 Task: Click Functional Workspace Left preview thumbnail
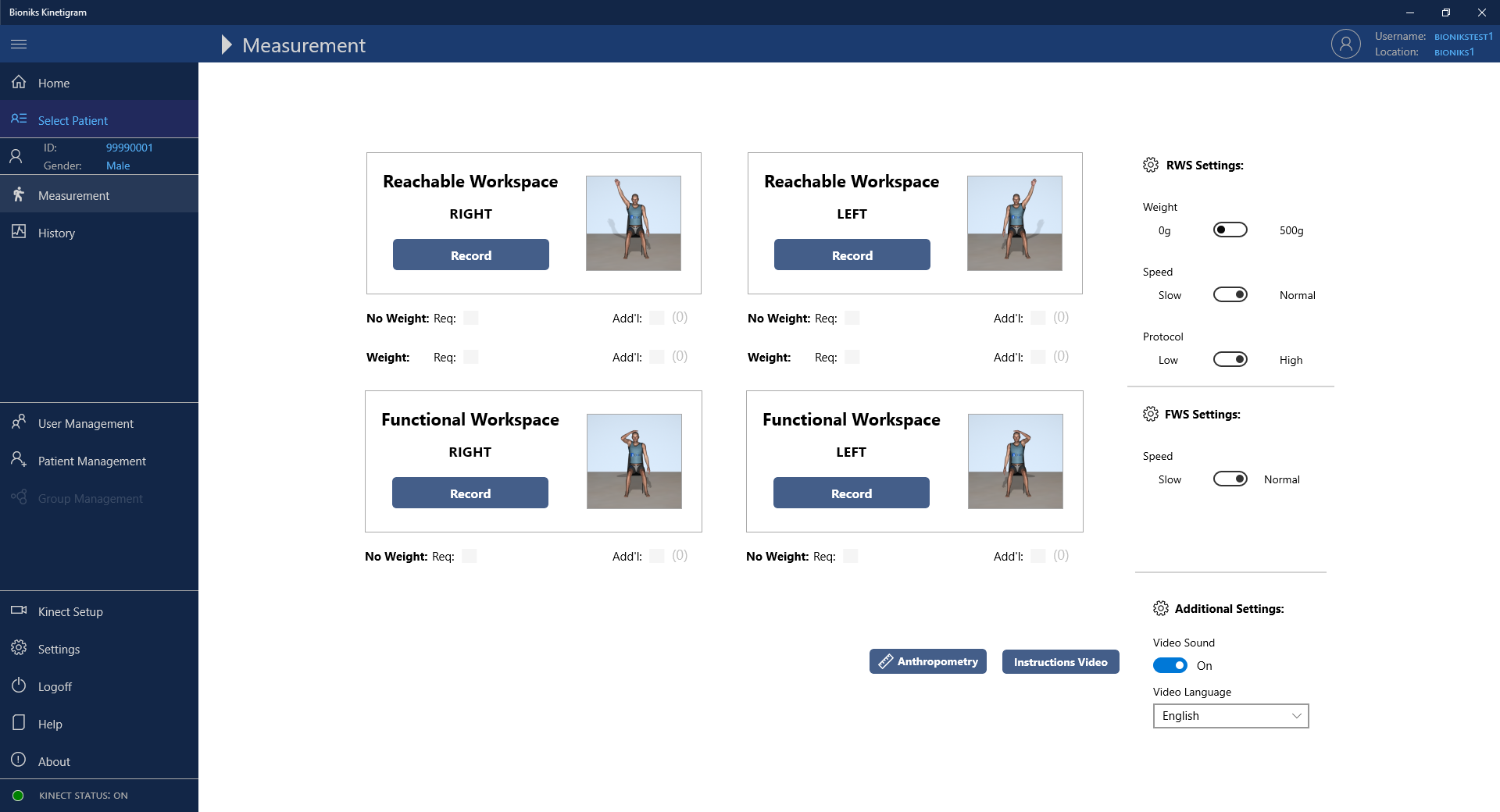tap(1015, 461)
